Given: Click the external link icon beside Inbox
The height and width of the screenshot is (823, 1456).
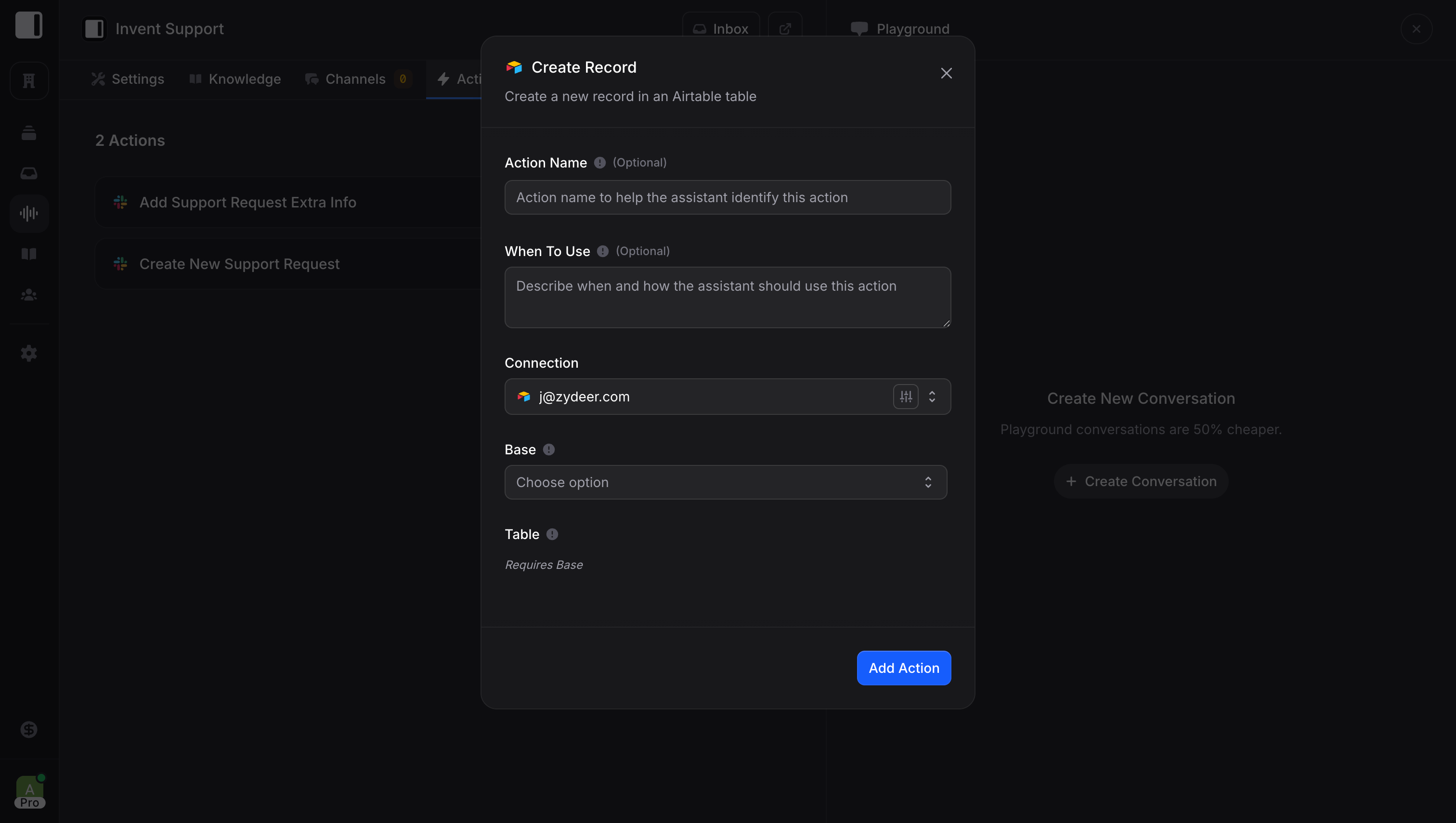Looking at the screenshot, I should (x=785, y=28).
